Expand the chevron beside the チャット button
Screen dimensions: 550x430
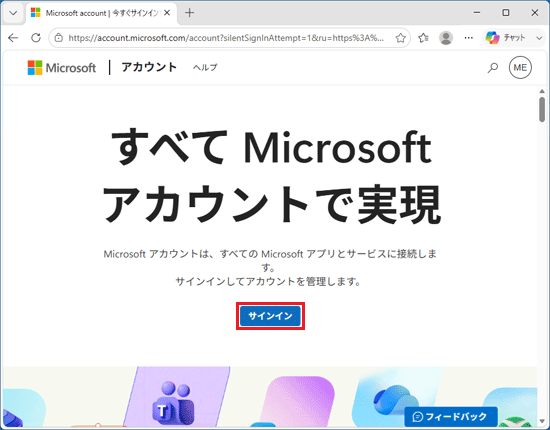point(539,38)
